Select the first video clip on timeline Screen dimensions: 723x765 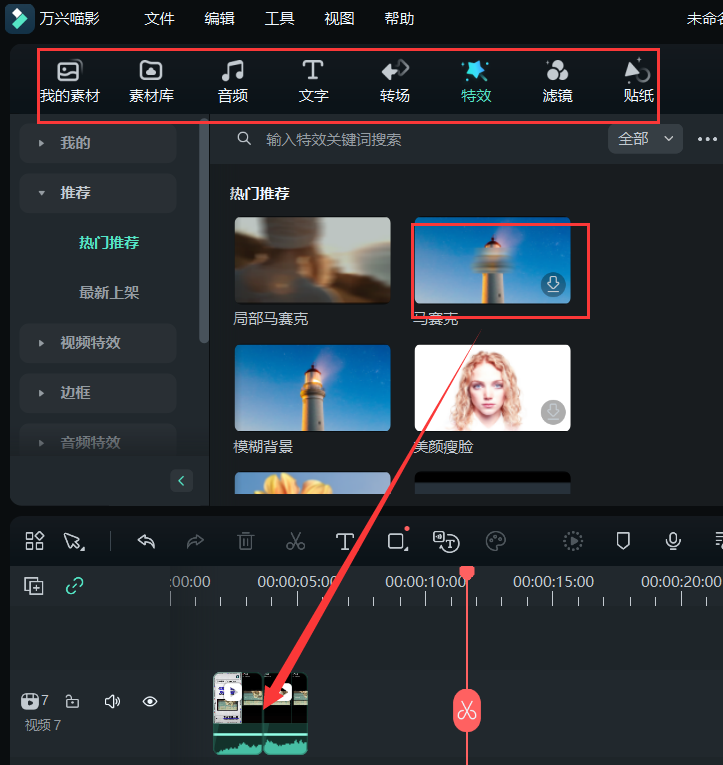click(x=238, y=713)
